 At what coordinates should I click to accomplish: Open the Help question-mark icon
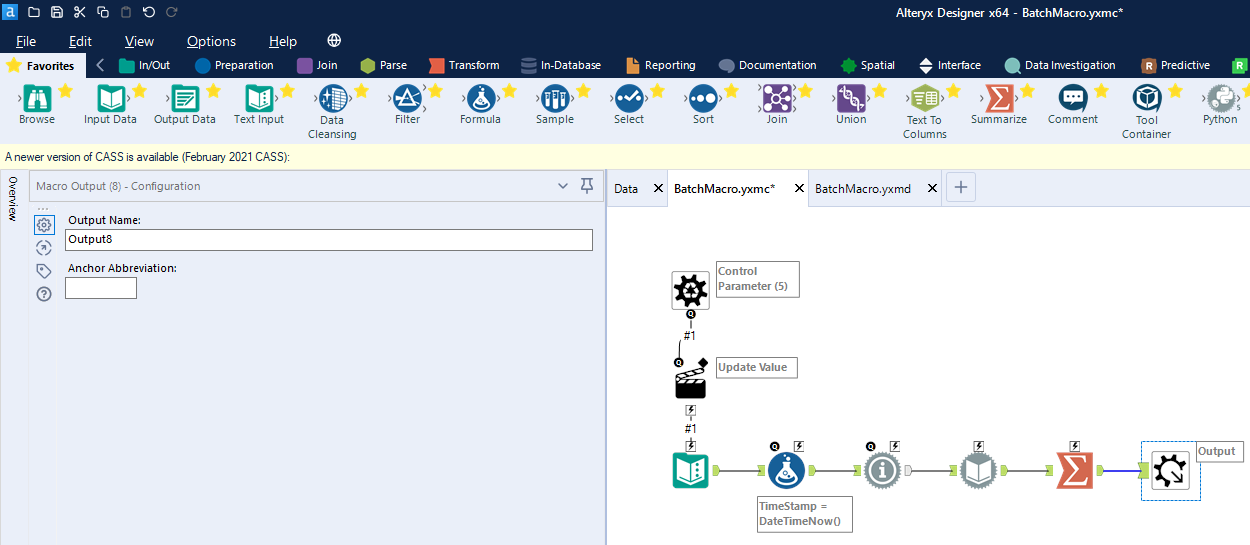coord(44,294)
